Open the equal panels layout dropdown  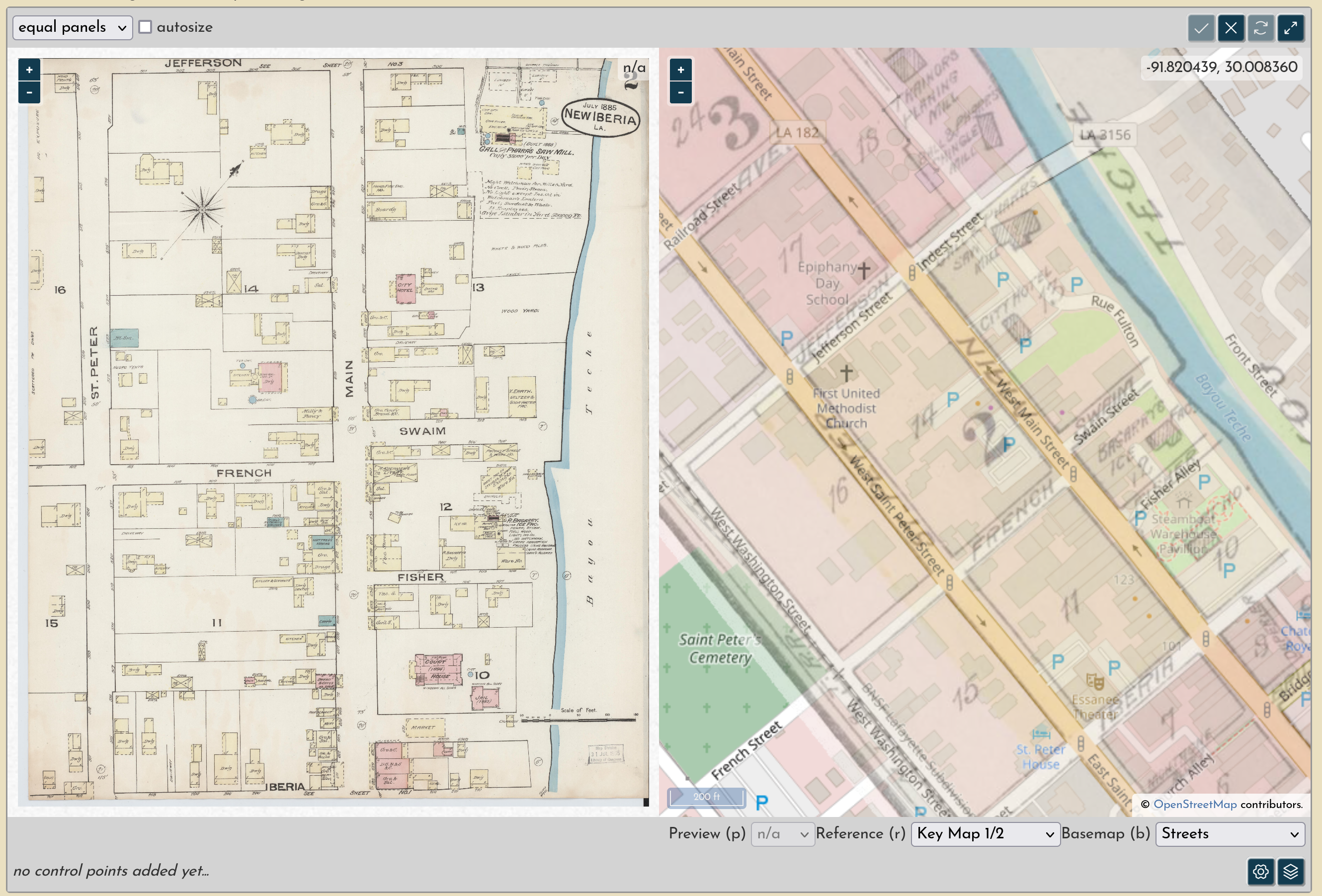point(72,27)
